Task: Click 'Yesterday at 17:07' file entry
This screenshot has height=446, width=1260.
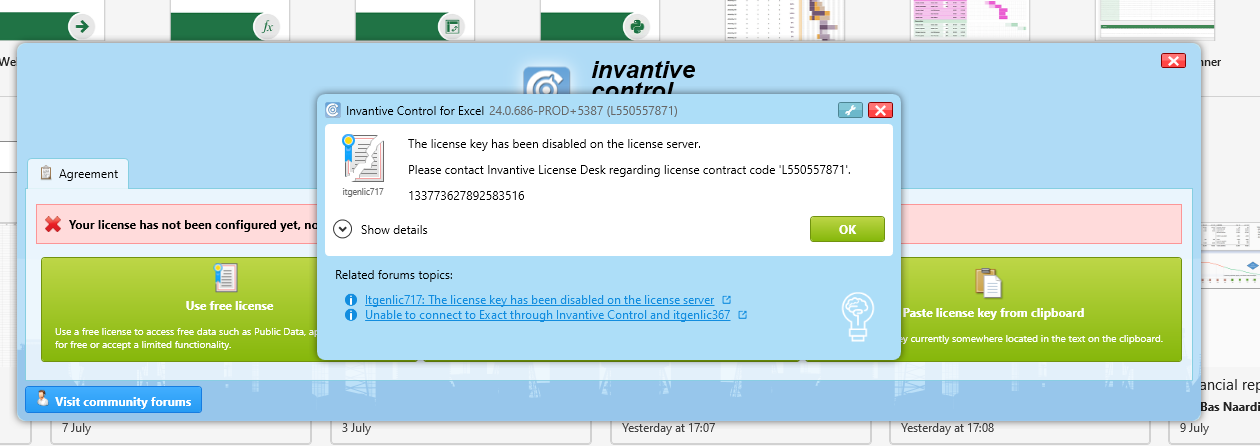Action: tap(669, 428)
